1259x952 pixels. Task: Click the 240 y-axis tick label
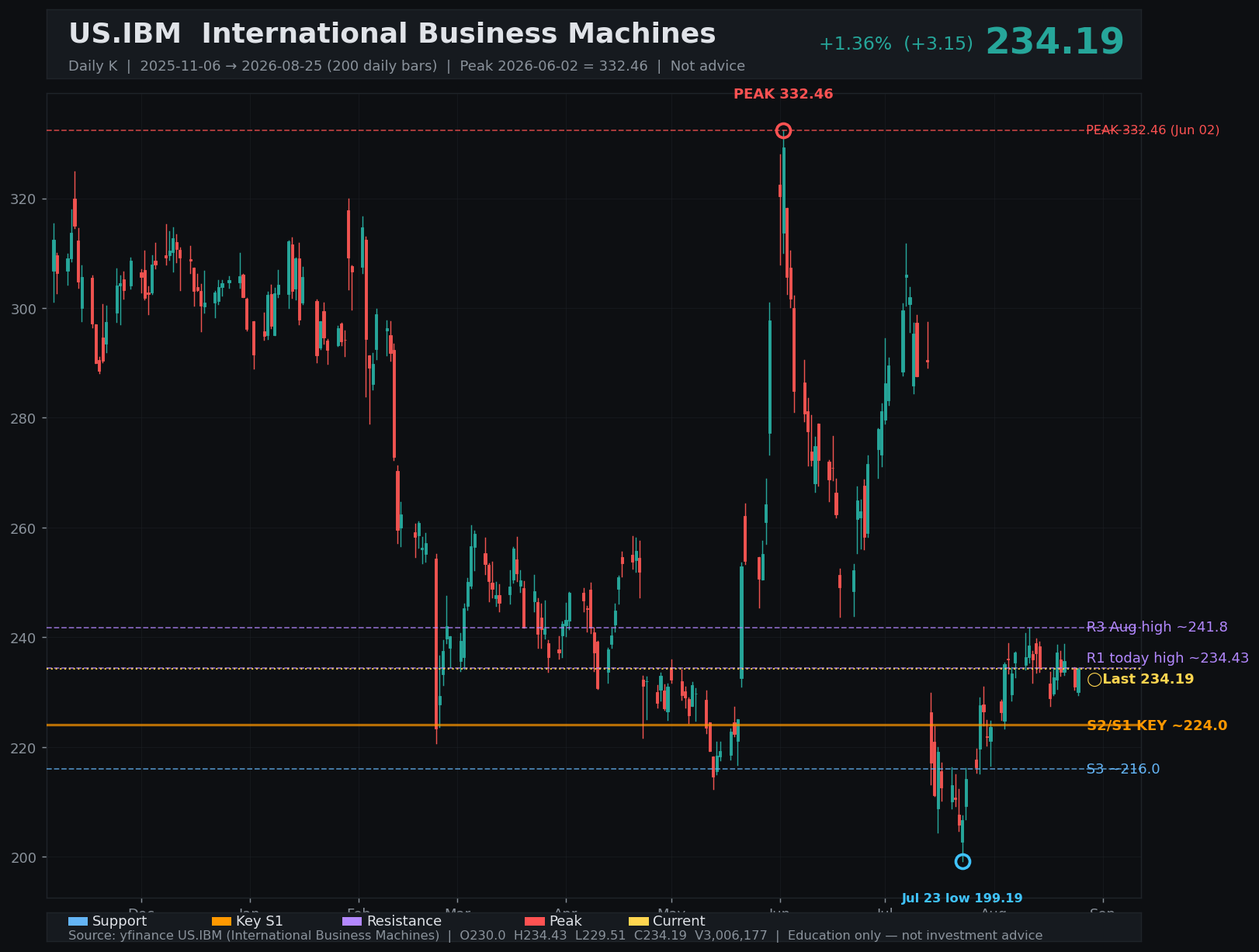point(25,638)
